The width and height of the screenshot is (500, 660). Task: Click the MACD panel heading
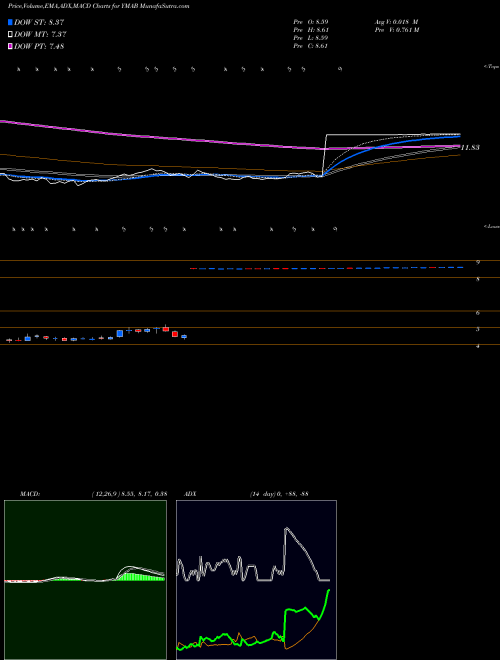tap(30, 494)
